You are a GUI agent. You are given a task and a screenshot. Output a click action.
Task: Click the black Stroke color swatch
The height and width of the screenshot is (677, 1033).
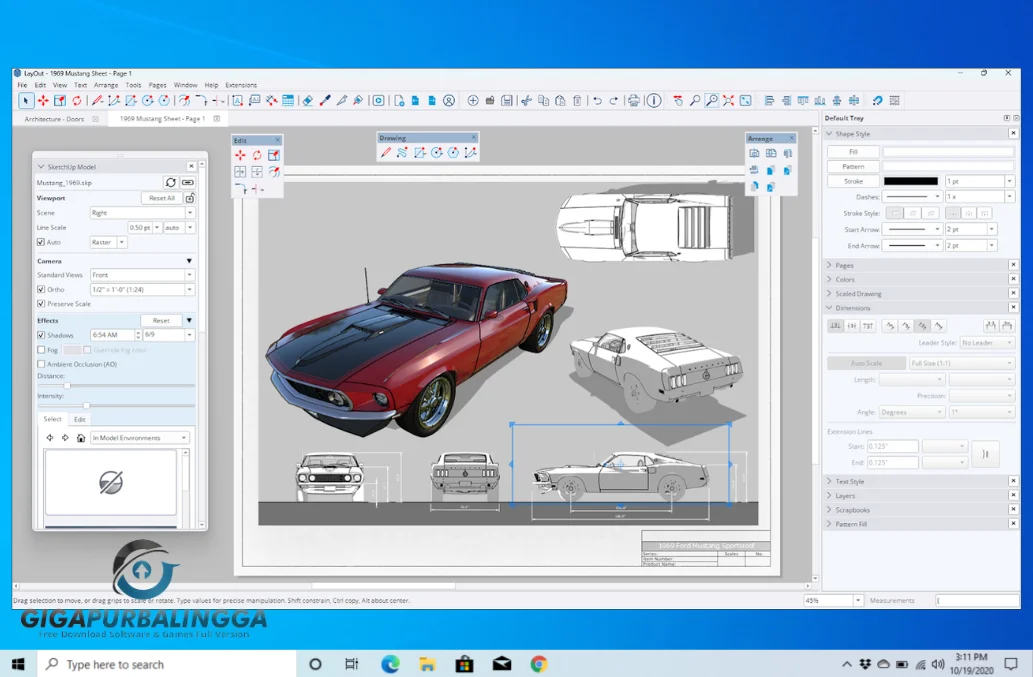pos(910,181)
